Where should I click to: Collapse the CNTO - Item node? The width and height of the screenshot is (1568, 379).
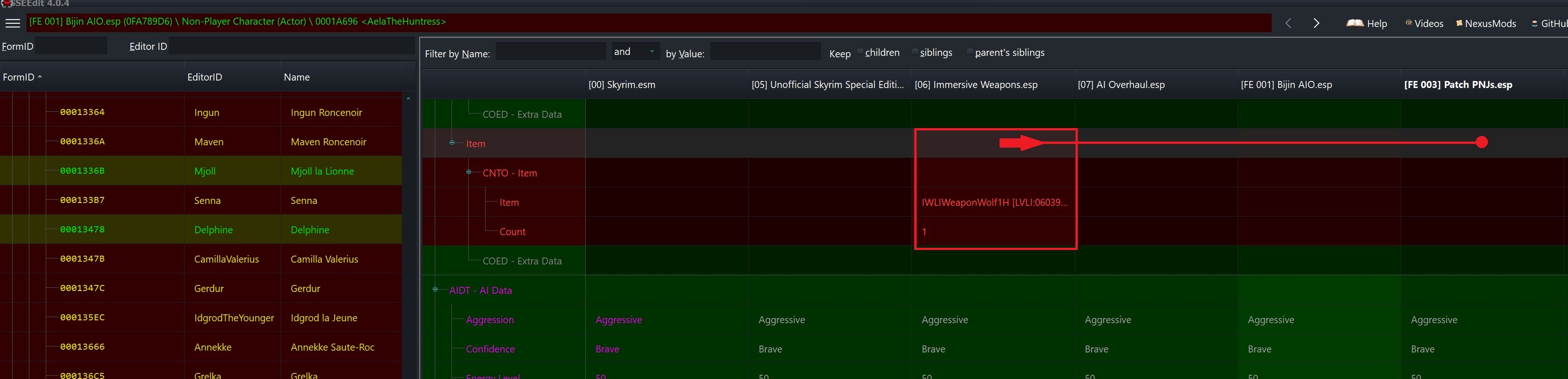tap(469, 172)
